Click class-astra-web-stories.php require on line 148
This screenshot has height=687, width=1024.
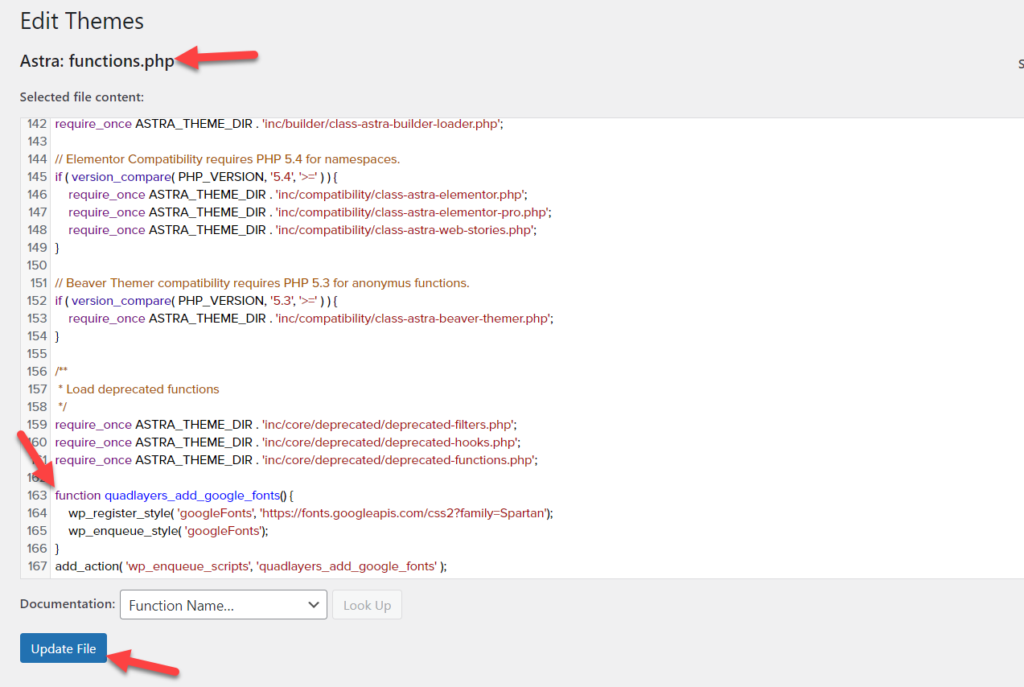click(x=302, y=229)
